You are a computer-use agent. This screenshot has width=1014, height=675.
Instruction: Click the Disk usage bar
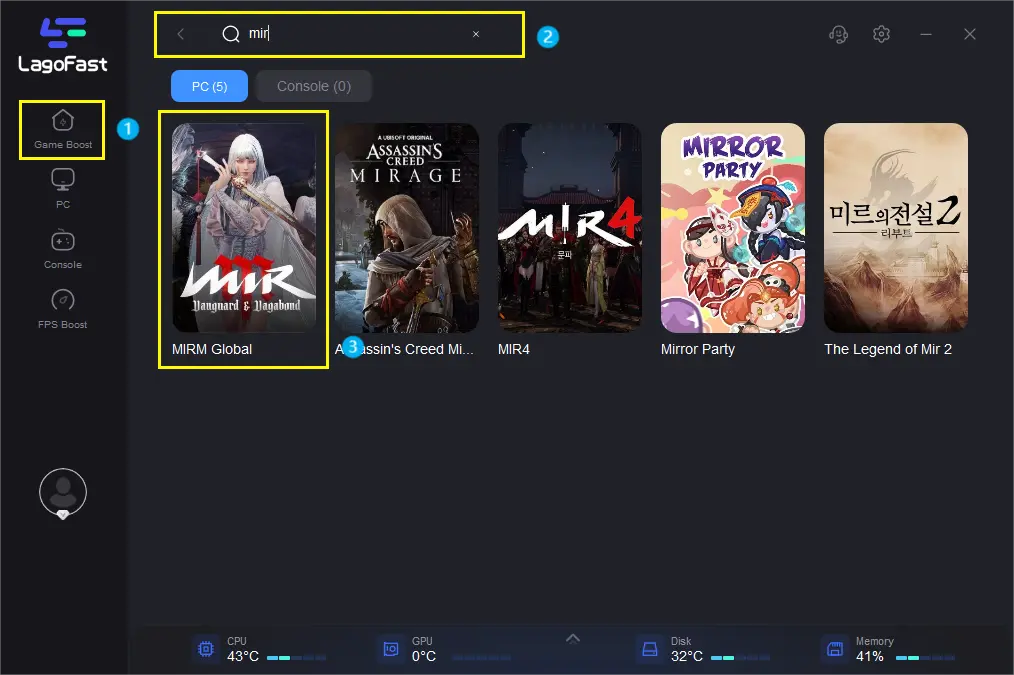(740, 658)
